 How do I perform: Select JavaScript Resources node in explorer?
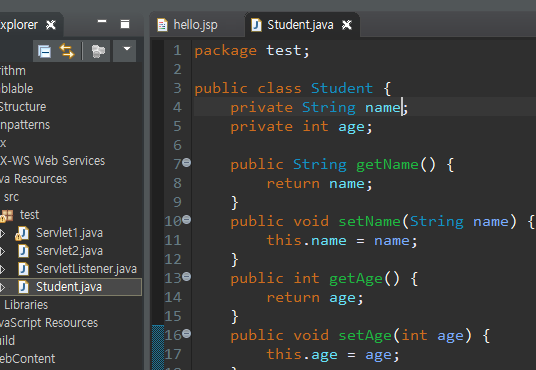tap(49, 323)
